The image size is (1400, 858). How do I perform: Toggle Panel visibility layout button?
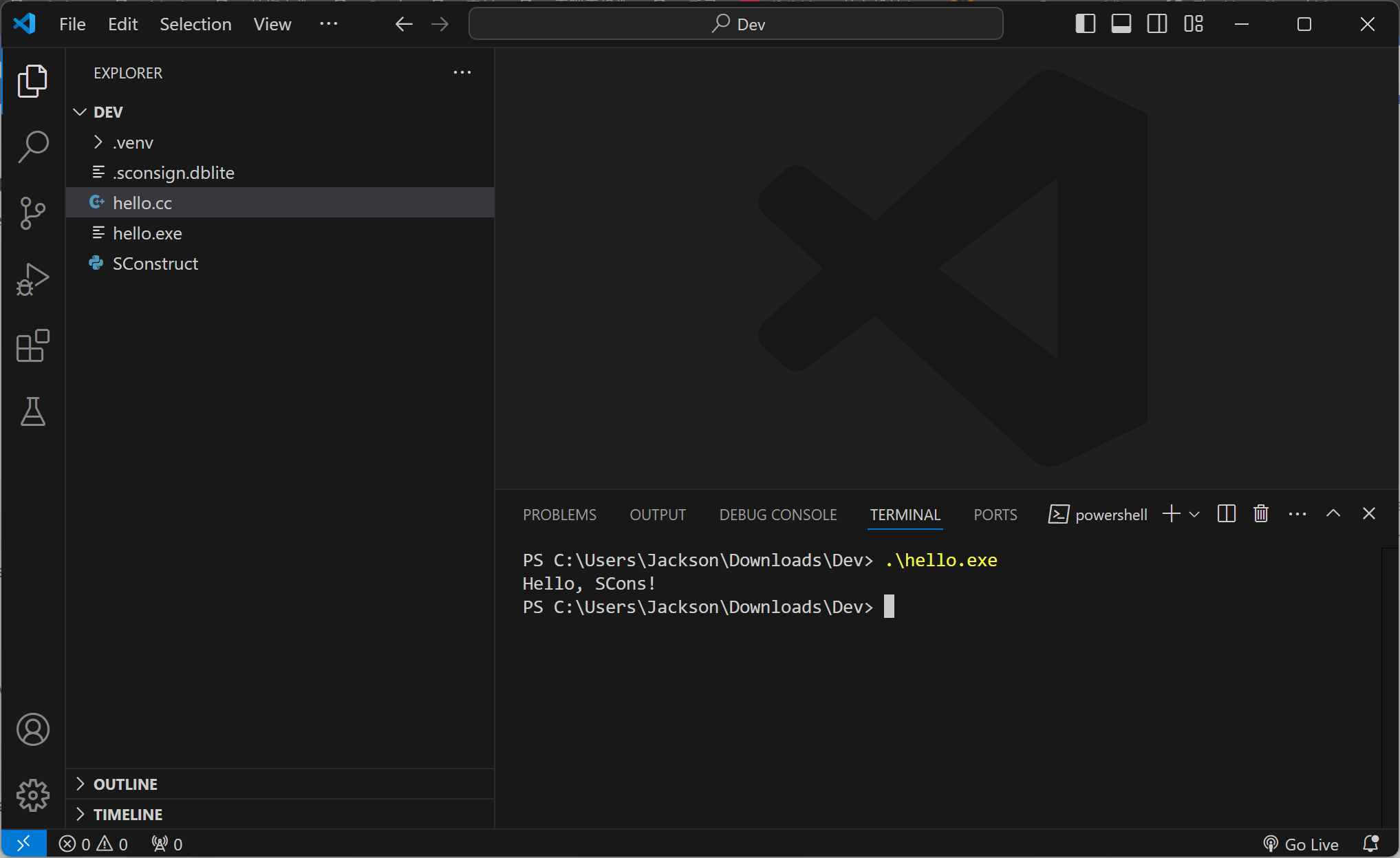click(1121, 24)
